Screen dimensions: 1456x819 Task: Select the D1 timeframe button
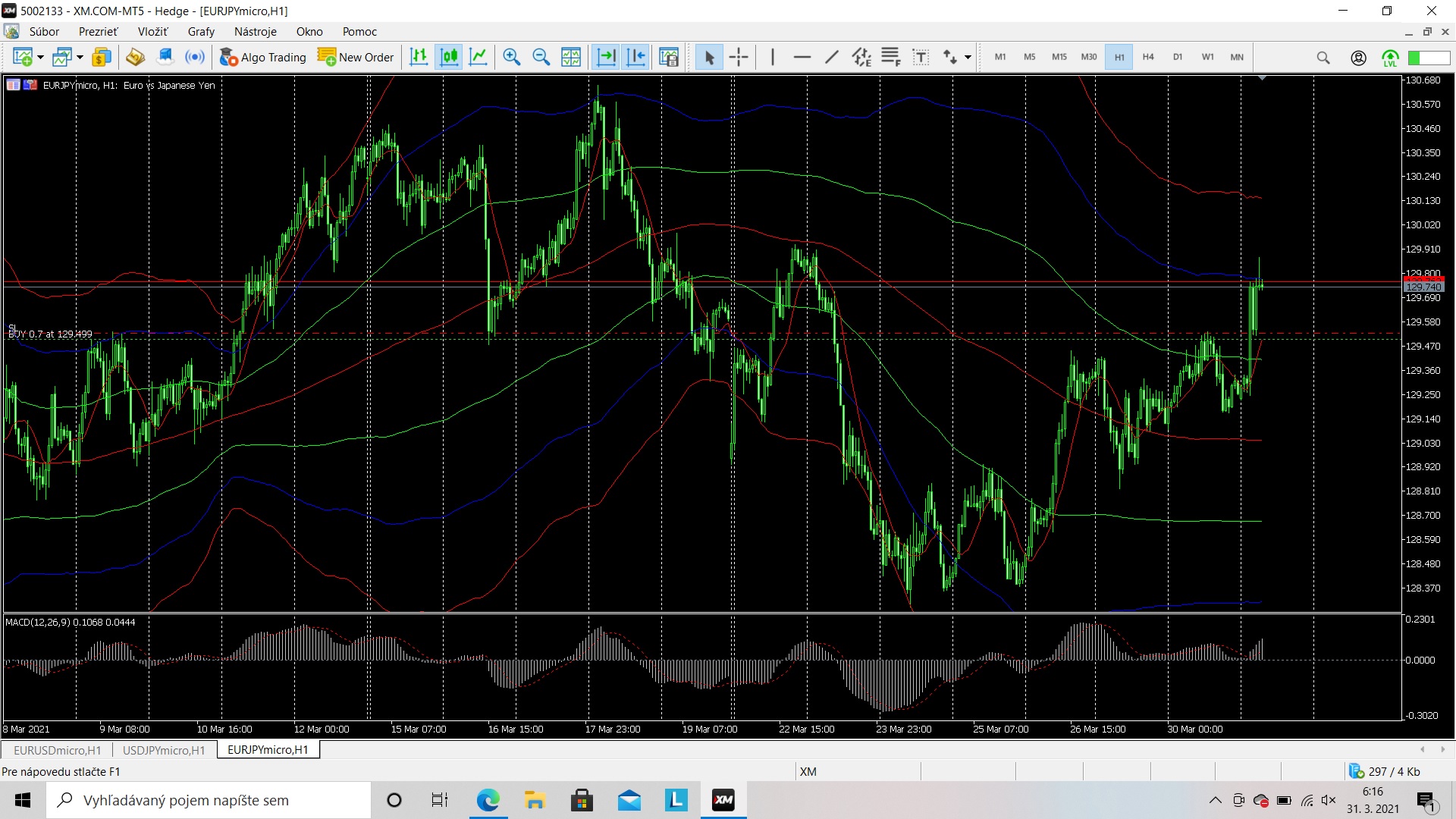pos(1178,57)
